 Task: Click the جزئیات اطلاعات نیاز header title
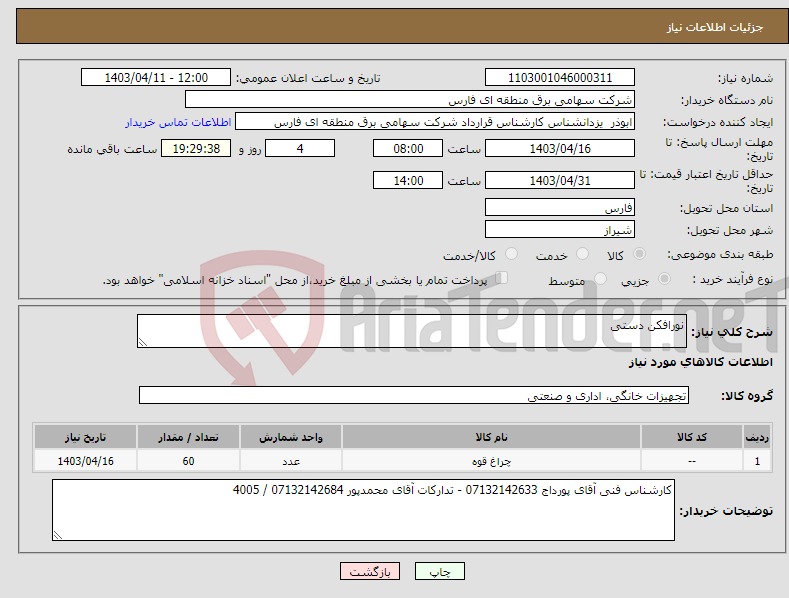715,27
